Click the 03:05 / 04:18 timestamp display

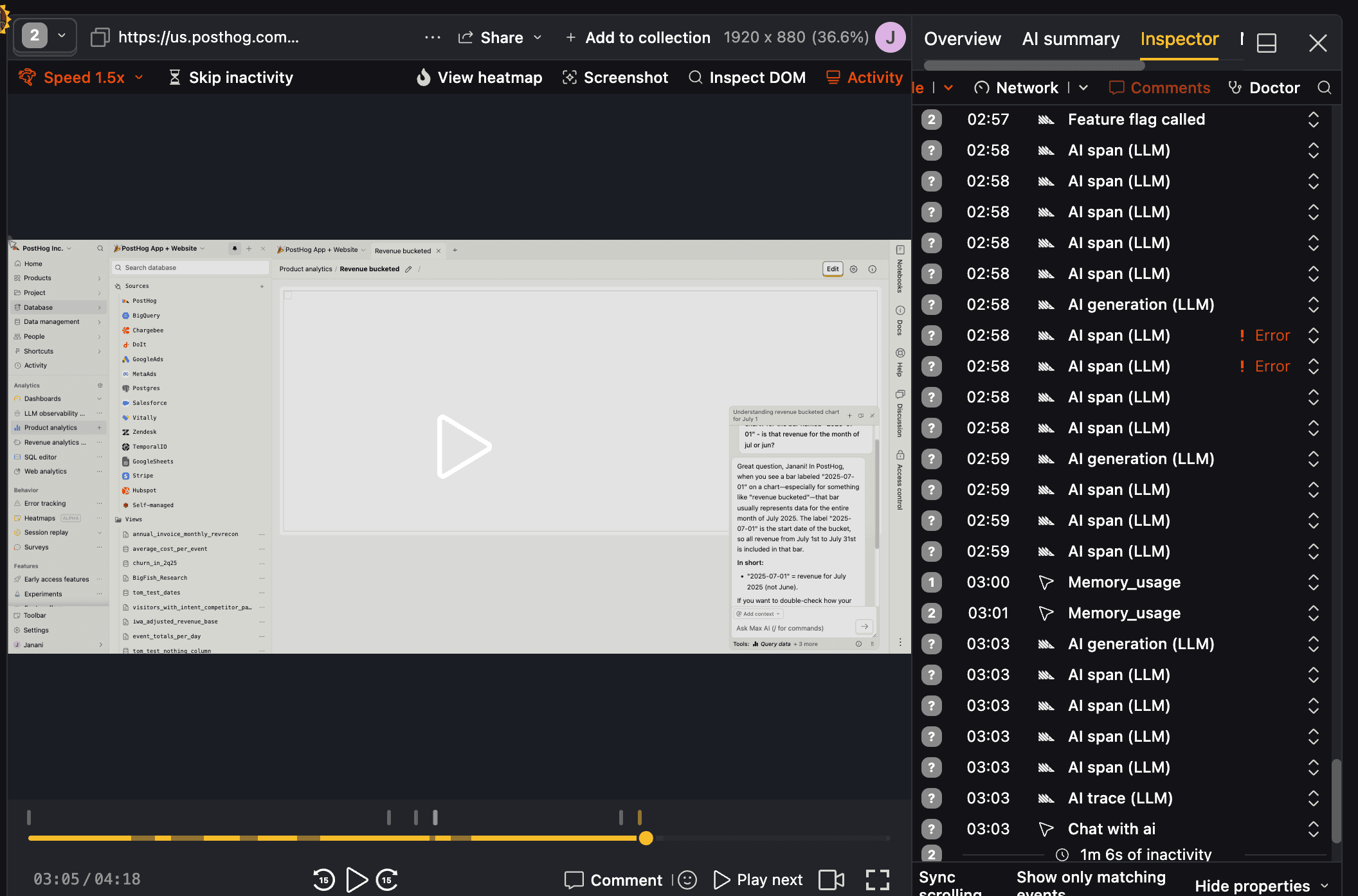(x=87, y=879)
